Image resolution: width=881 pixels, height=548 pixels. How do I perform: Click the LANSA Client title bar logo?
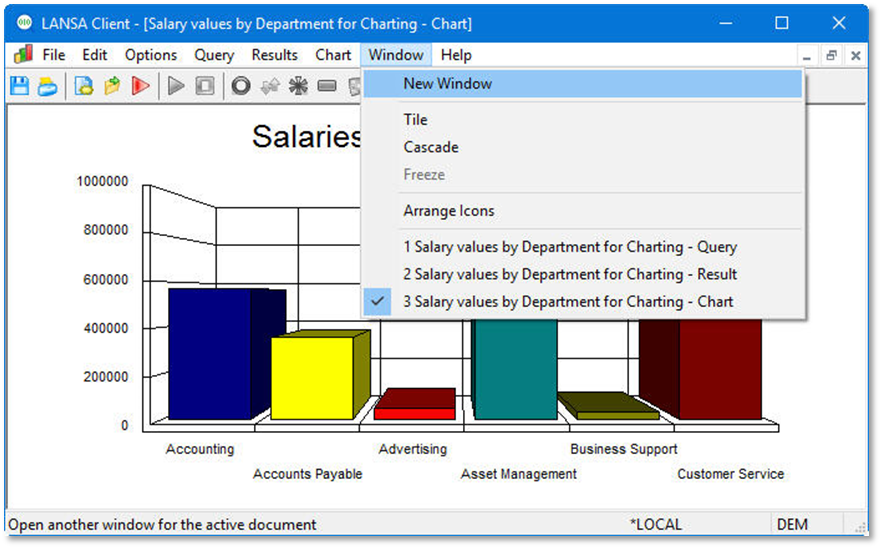pos(24,23)
